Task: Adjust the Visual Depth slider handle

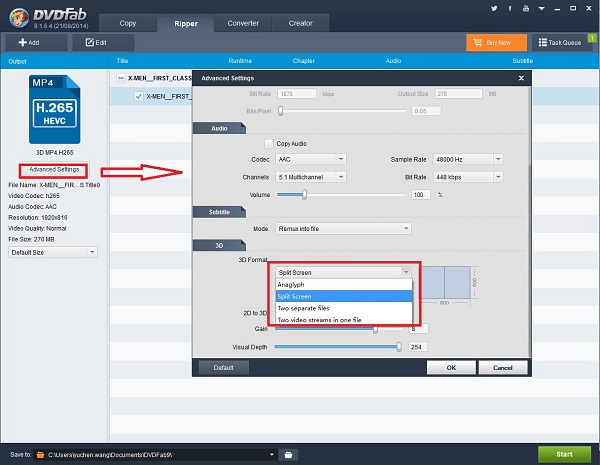Action: pos(399,347)
